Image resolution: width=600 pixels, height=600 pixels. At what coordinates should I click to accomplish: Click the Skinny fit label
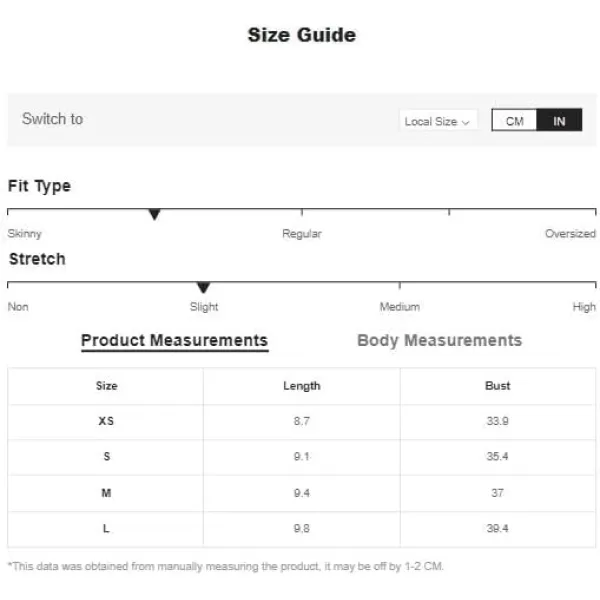[24, 233]
